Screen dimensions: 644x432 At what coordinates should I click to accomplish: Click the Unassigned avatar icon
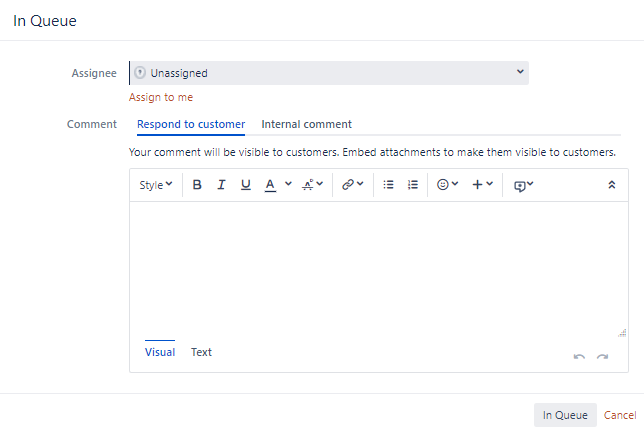click(140, 73)
